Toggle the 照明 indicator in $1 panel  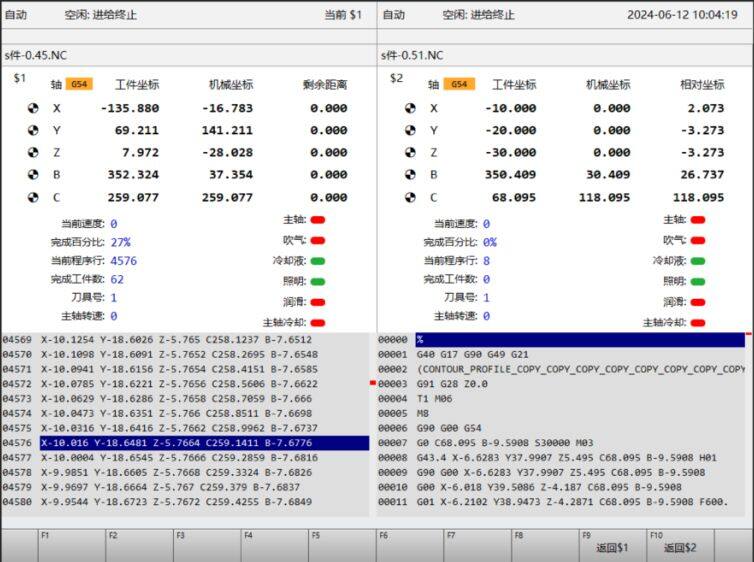point(318,282)
